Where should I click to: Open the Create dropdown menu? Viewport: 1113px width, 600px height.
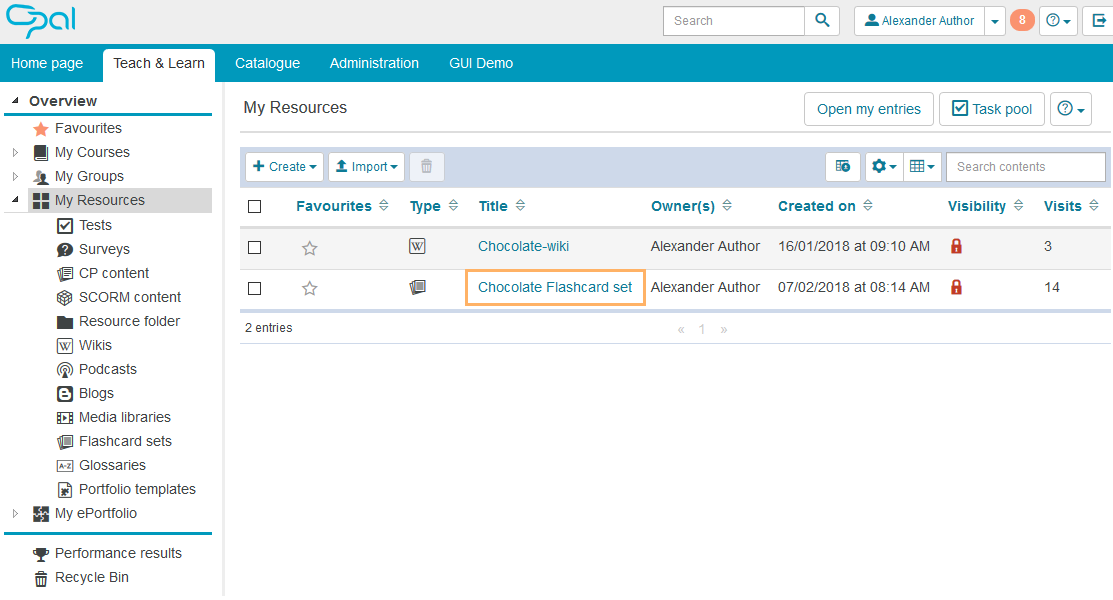pyautogui.click(x=285, y=167)
